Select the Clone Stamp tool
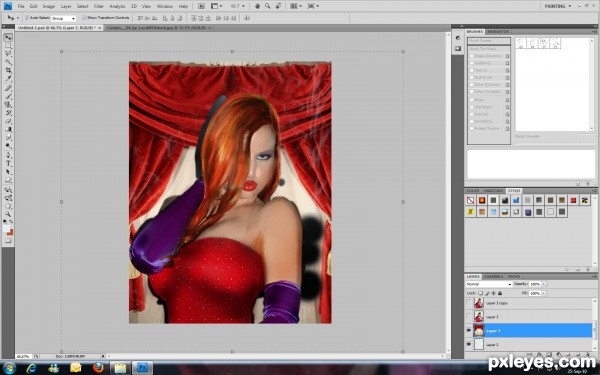This screenshot has width=600, height=375. [8, 105]
